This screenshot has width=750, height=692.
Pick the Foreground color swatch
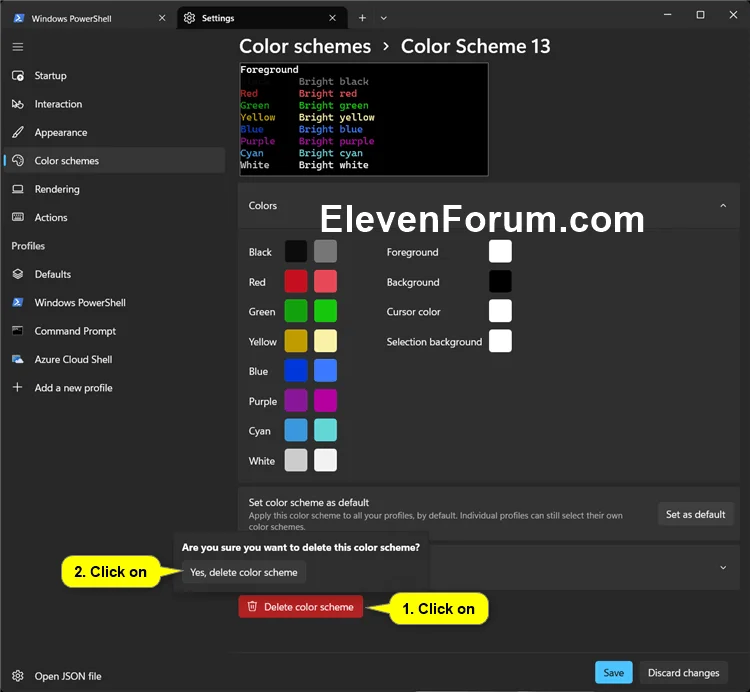tap(500, 252)
